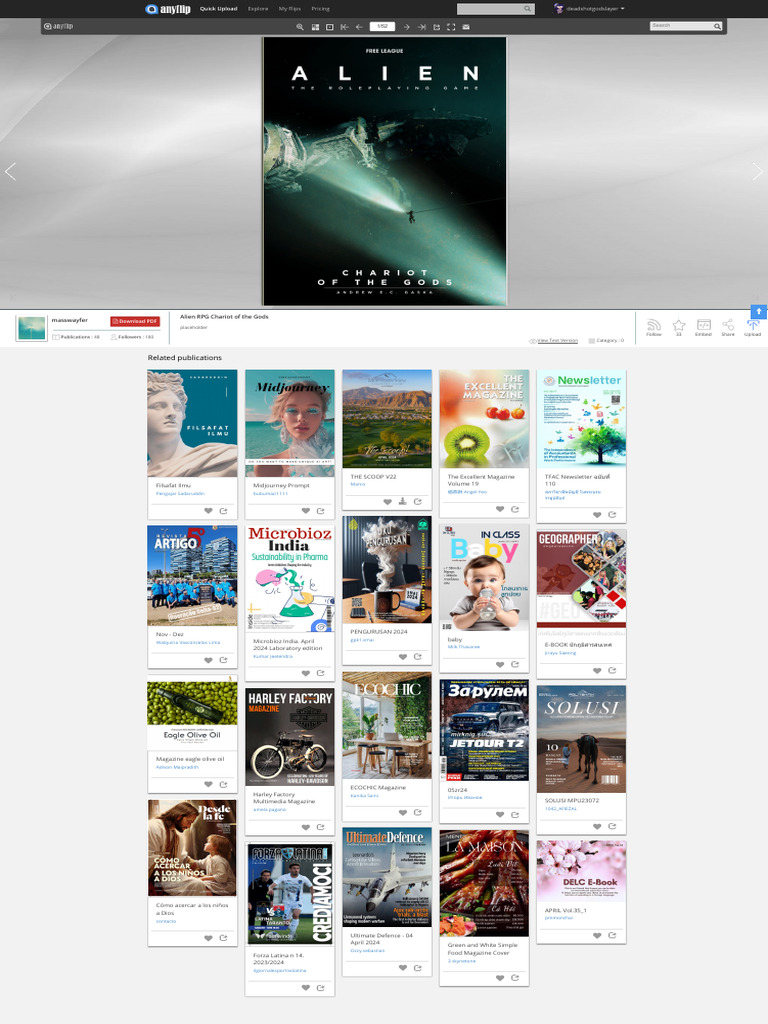Click the 'Alien RPG Chariot of the Gods' title text

tap(224, 317)
